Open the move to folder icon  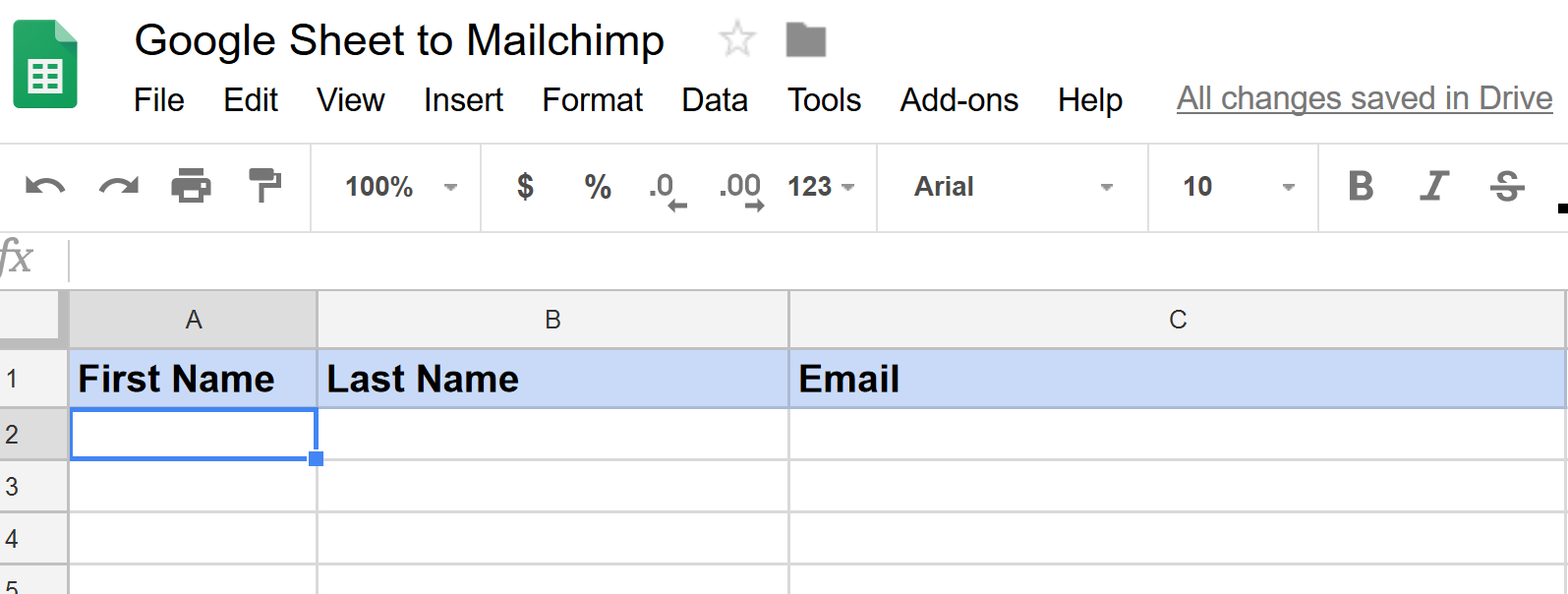point(806,40)
